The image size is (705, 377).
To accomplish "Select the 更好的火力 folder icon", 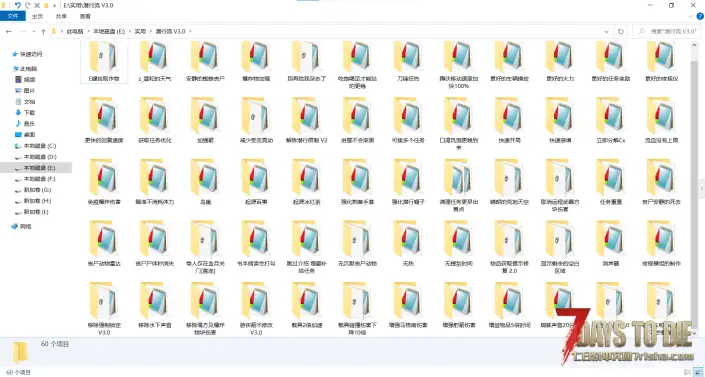I will (560, 57).
